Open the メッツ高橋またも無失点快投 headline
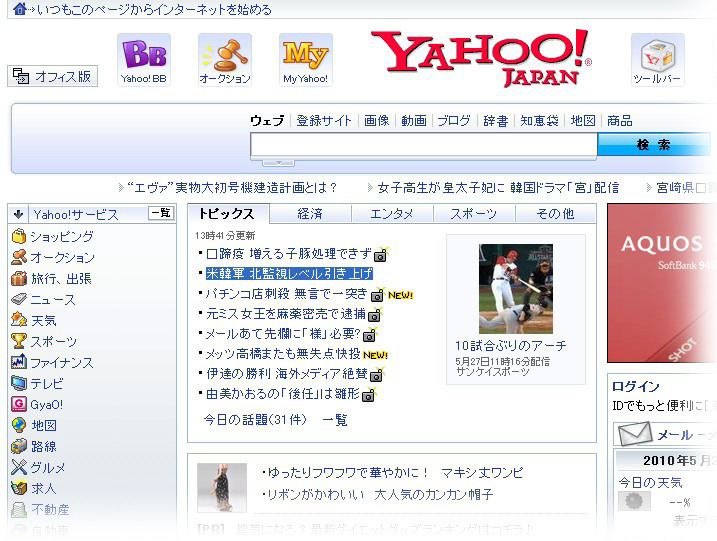 (x=283, y=354)
